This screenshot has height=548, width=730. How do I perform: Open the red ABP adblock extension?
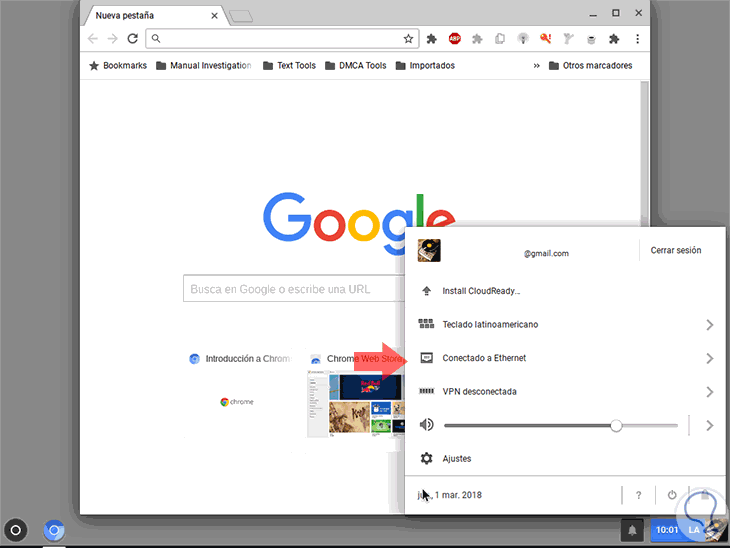pos(454,39)
